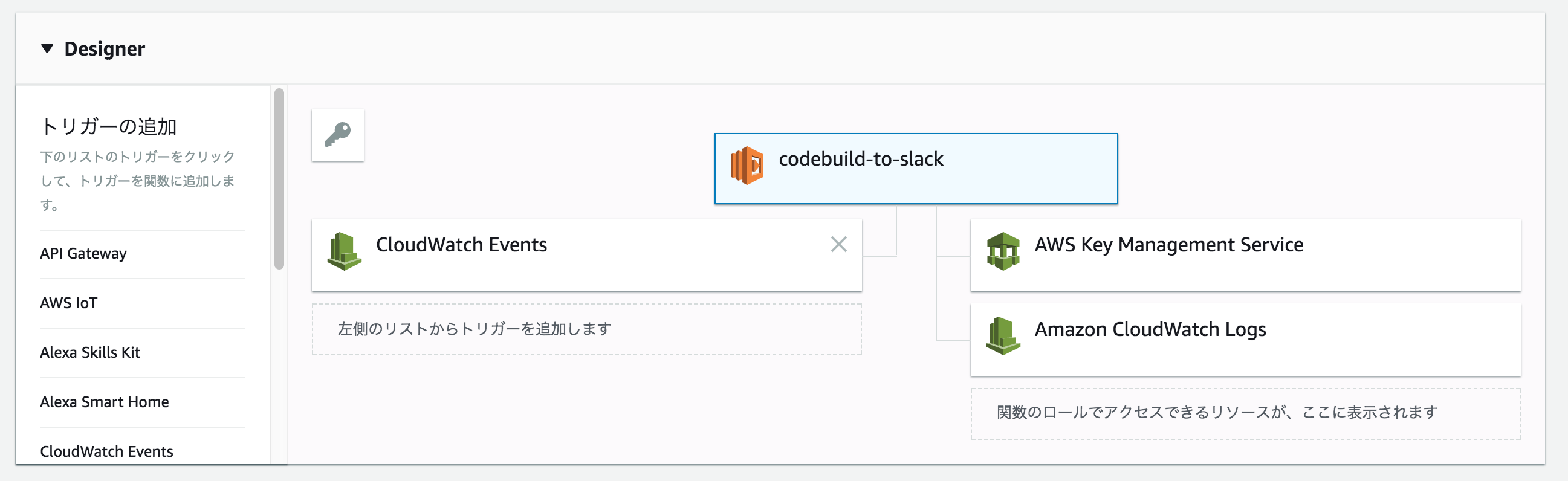Click the Amazon CloudWatch Logs icon
Image resolution: width=1568 pixels, height=481 pixels.
coord(1003,335)
